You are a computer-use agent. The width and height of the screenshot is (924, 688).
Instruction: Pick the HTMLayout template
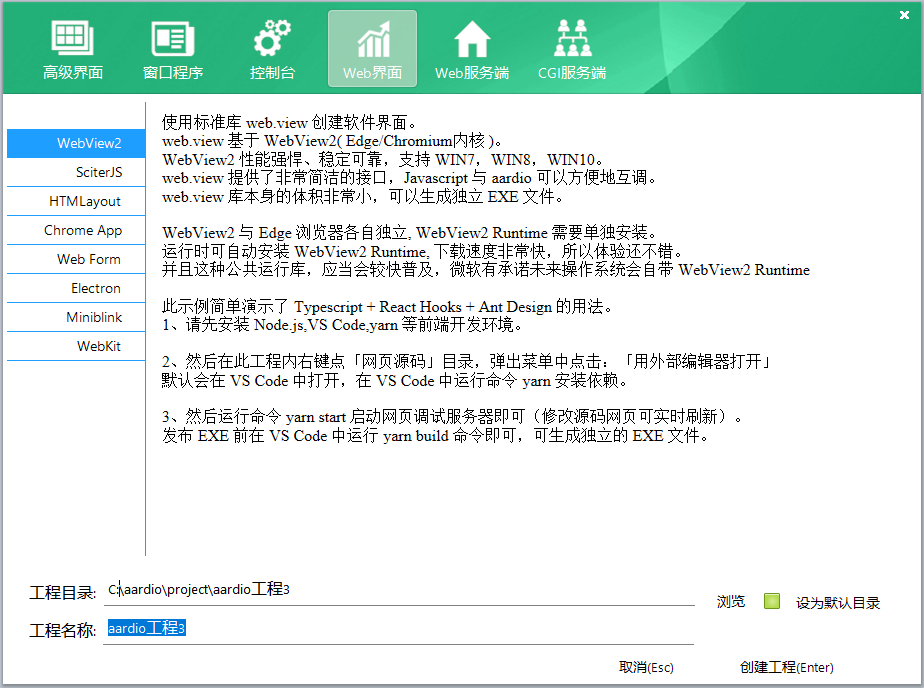76,201
